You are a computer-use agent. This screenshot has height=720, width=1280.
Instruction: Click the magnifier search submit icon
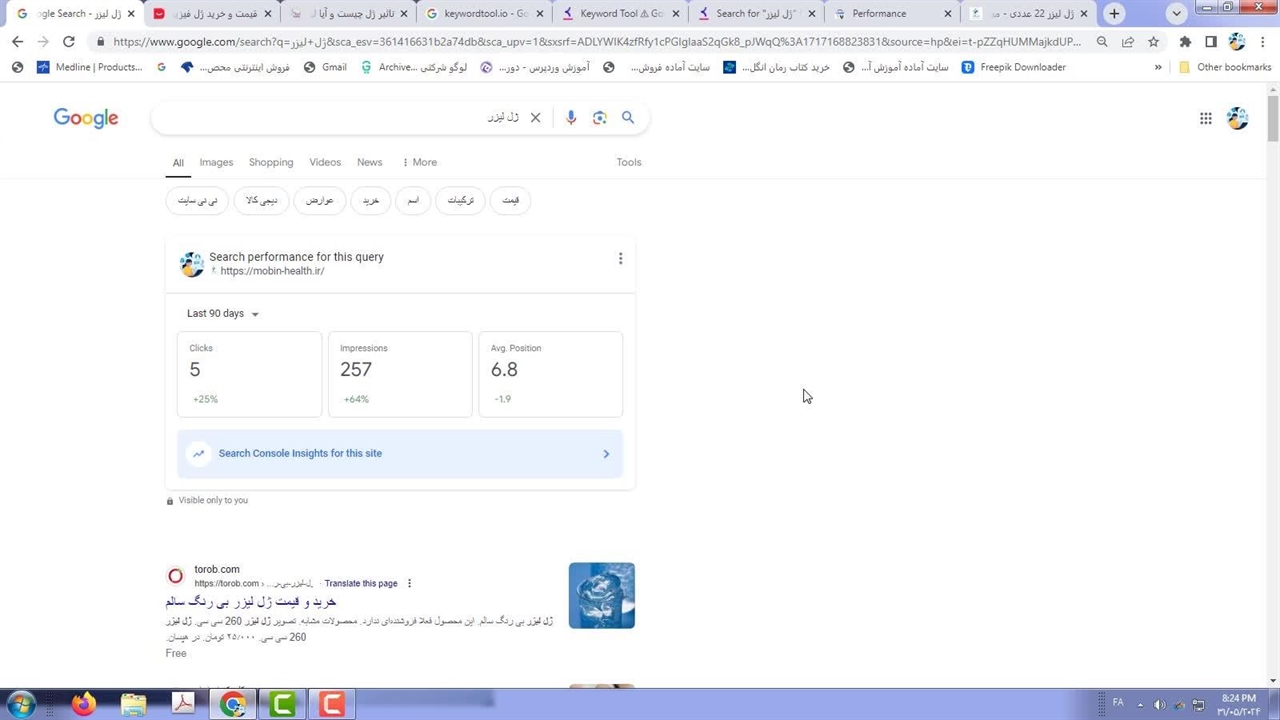628,117
